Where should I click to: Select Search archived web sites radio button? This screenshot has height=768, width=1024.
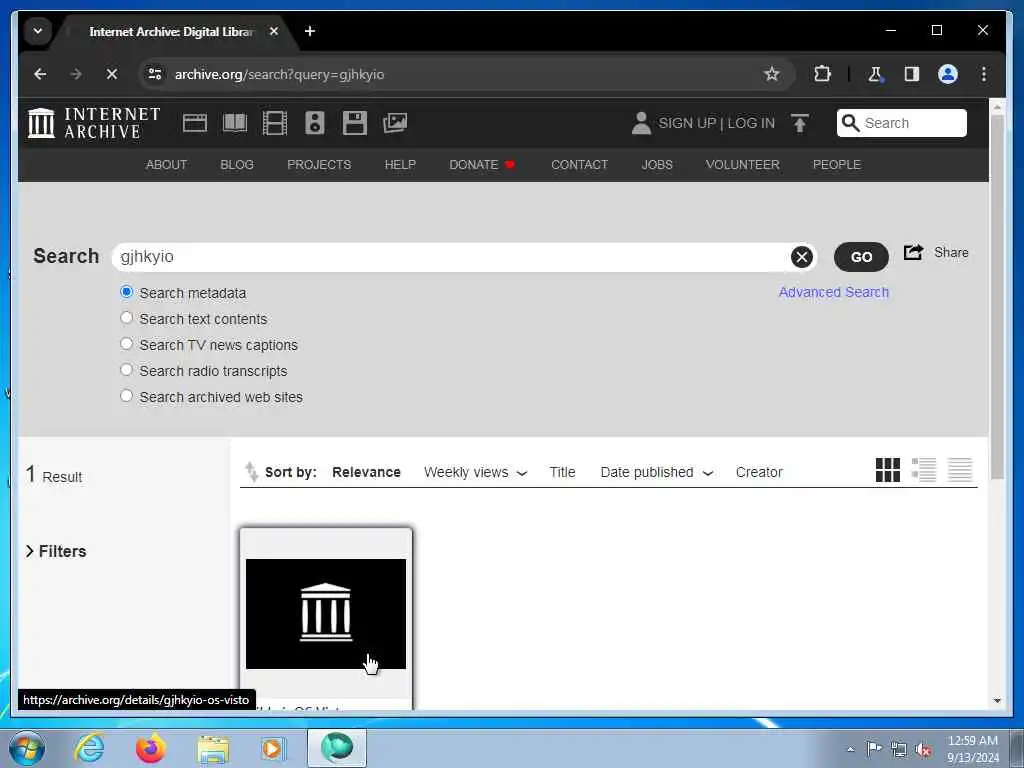point(127,396)
